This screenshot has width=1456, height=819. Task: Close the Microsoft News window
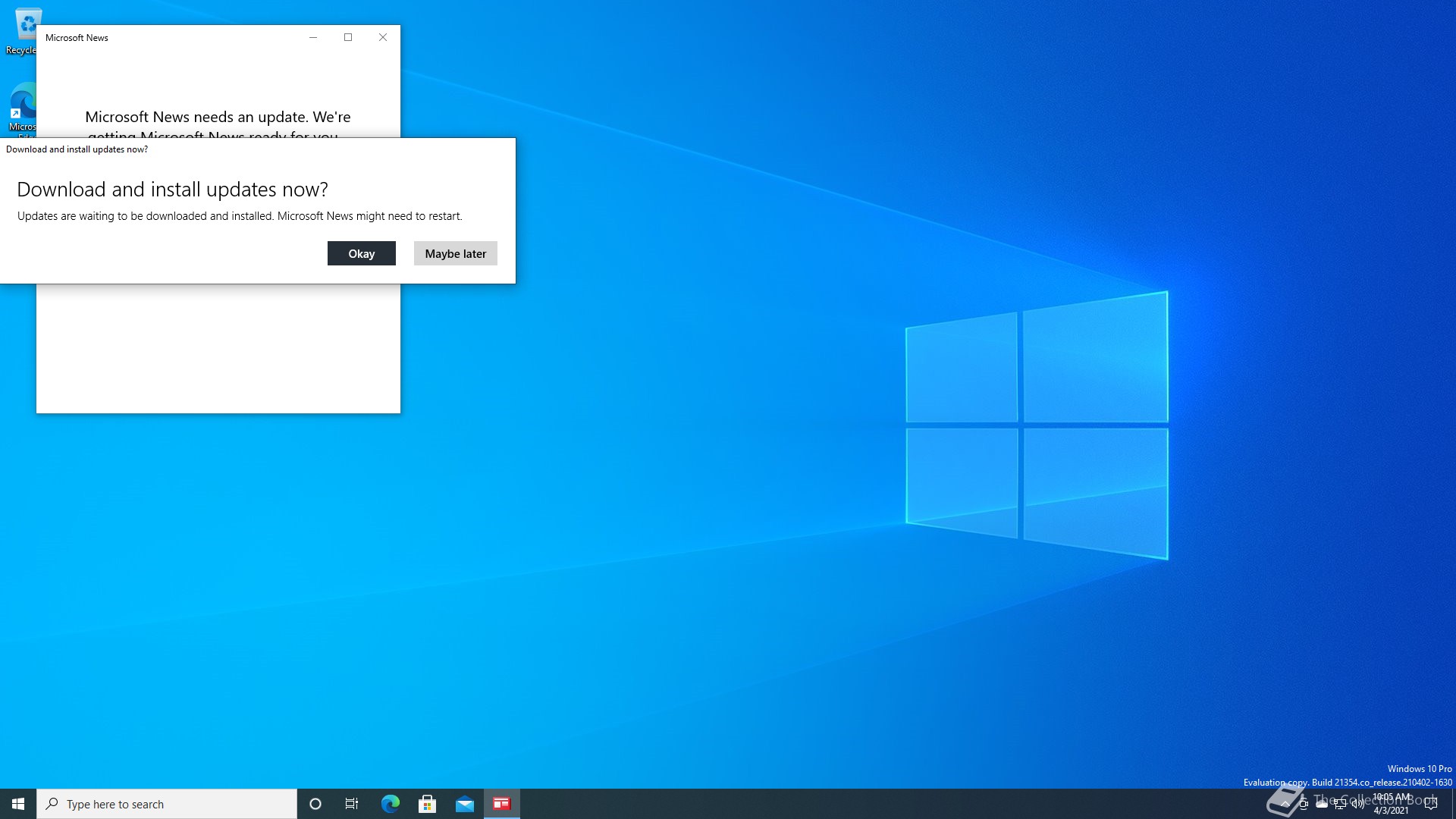[x=383, y=37]
